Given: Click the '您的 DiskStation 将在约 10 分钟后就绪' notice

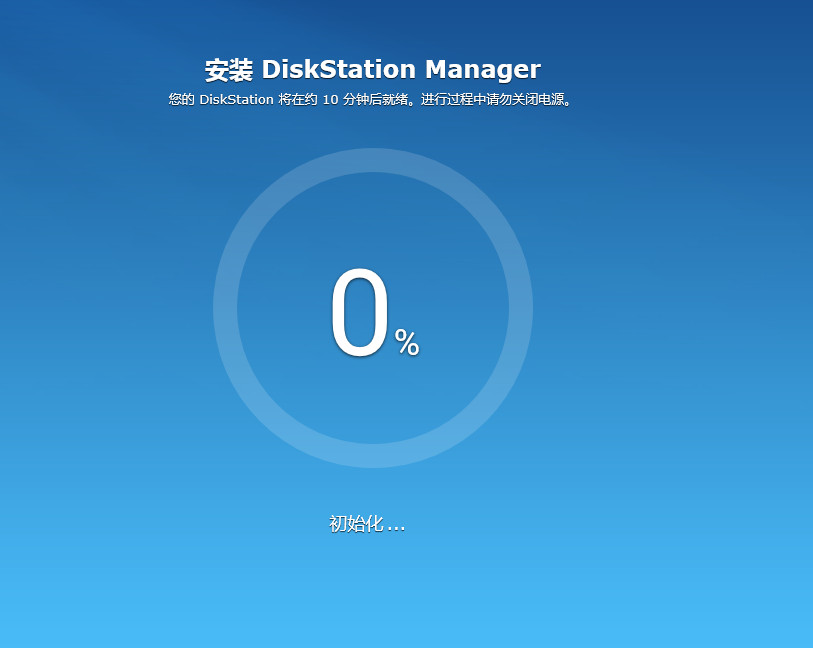Looking at the screenshot, I should pos(288,99).
